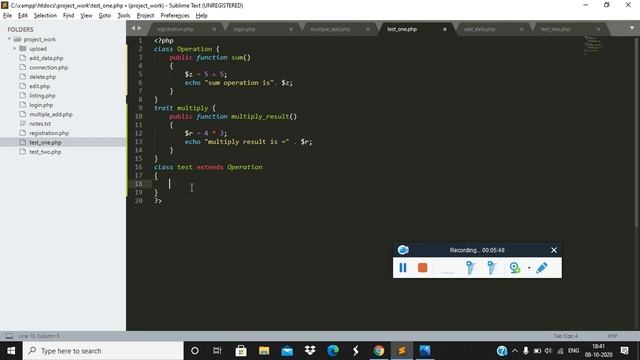Screen dimensions: 640x360
Task: Open registration.php in sidebar
Action: (49, 133)
